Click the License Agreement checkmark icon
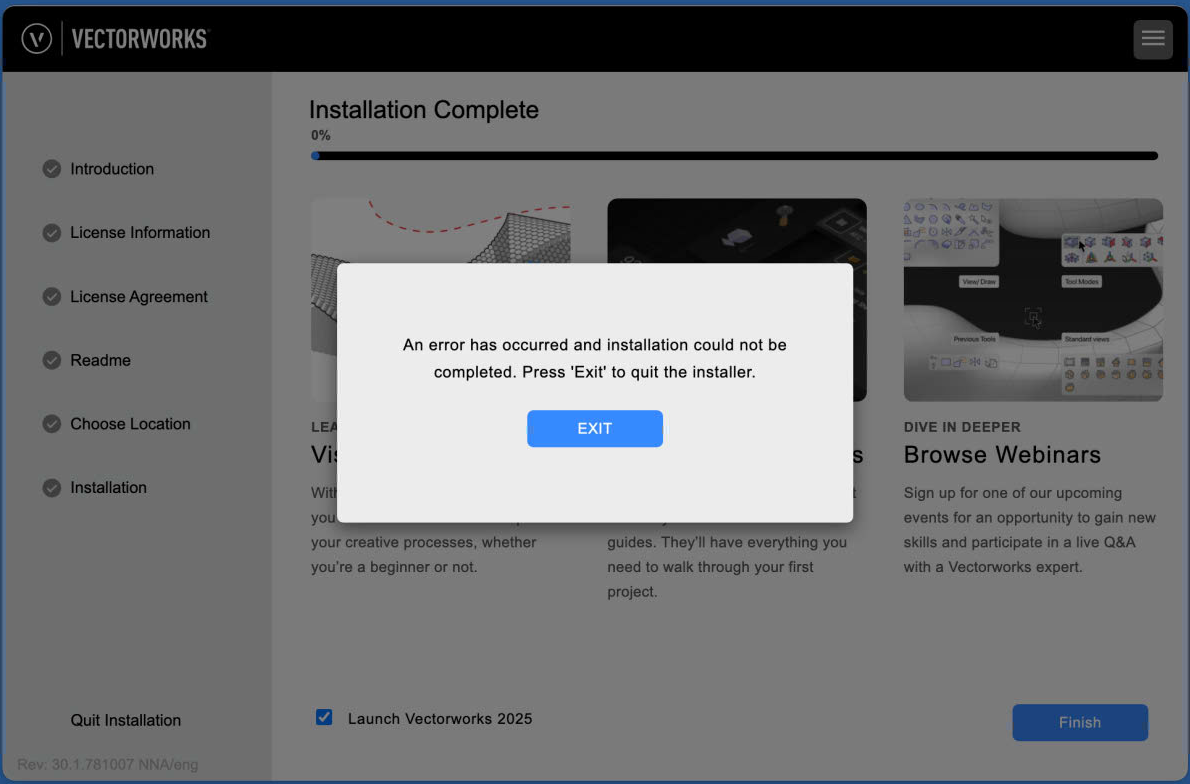 click(x=52, y=297)
